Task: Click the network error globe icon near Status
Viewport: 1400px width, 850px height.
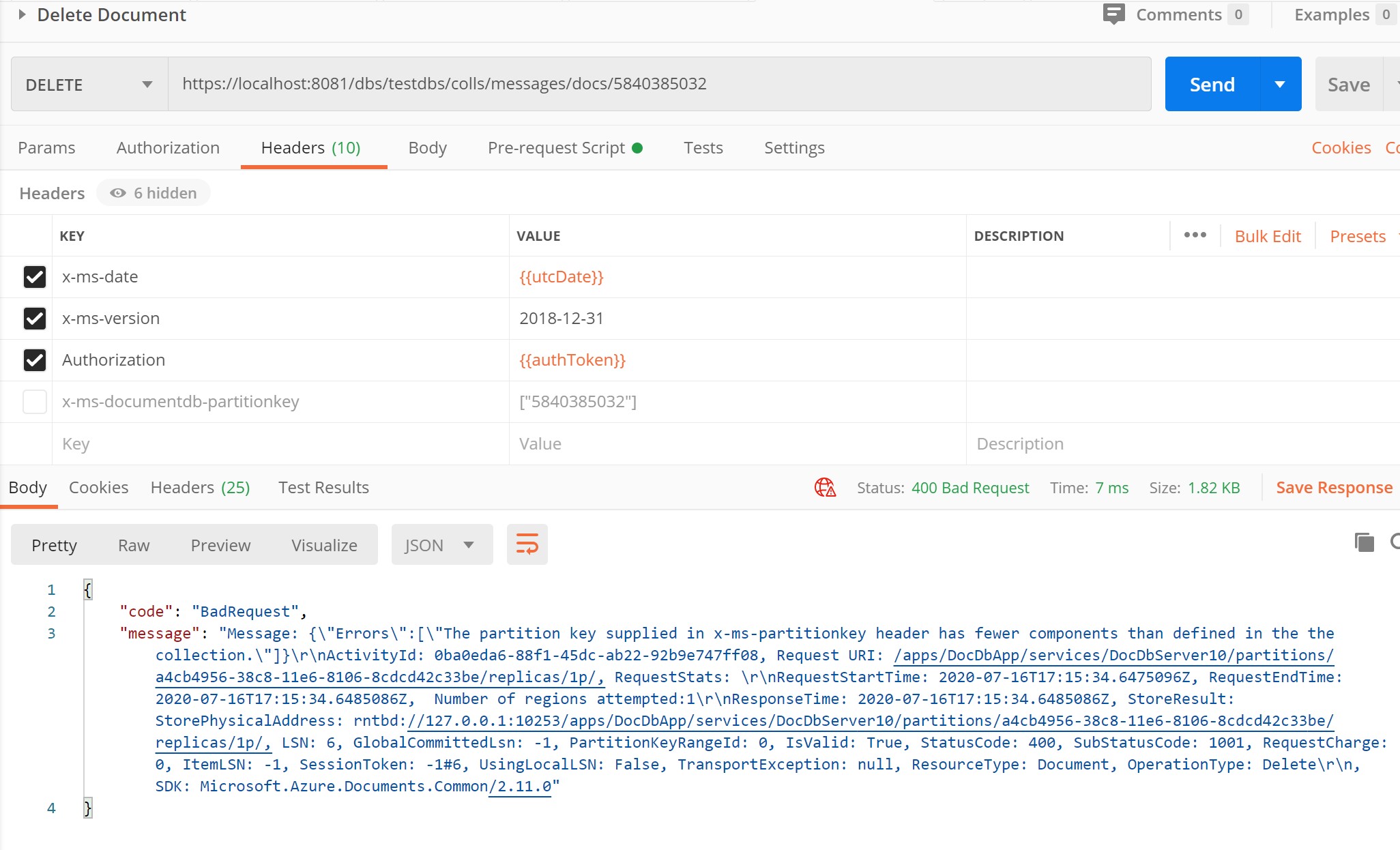Action: (825, 487)
